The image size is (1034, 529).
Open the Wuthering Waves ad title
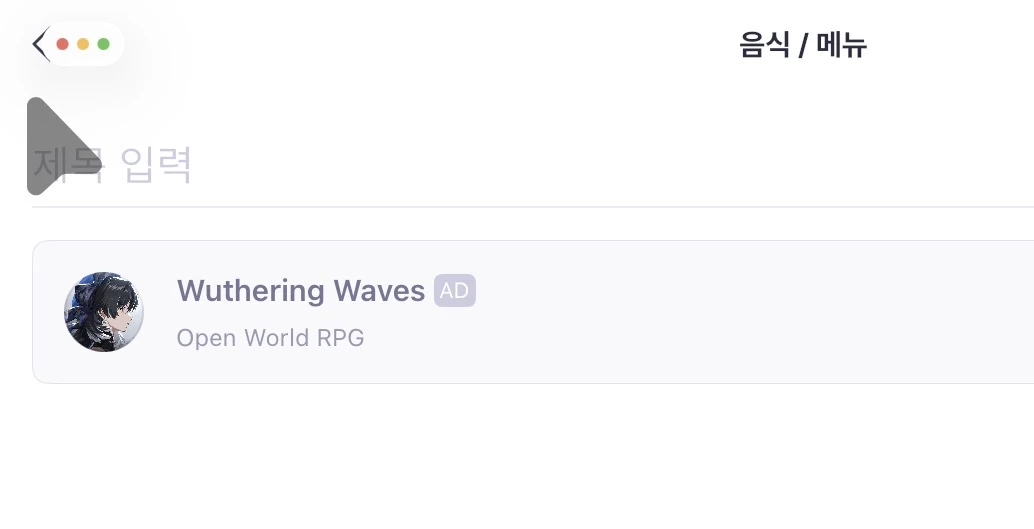coord(300,291)
